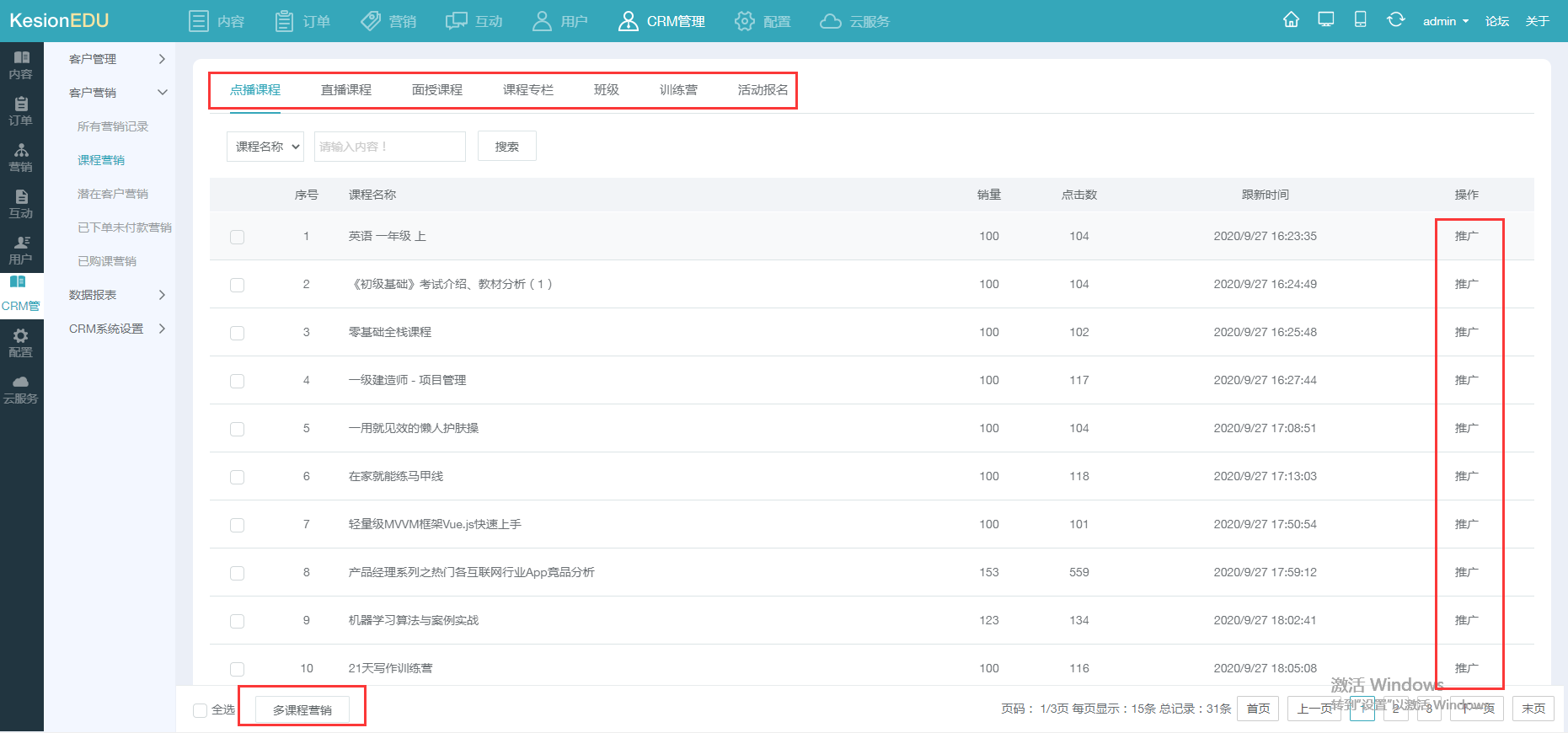
Task: Open the 互动 top navigation item
Action: point(474,21)
